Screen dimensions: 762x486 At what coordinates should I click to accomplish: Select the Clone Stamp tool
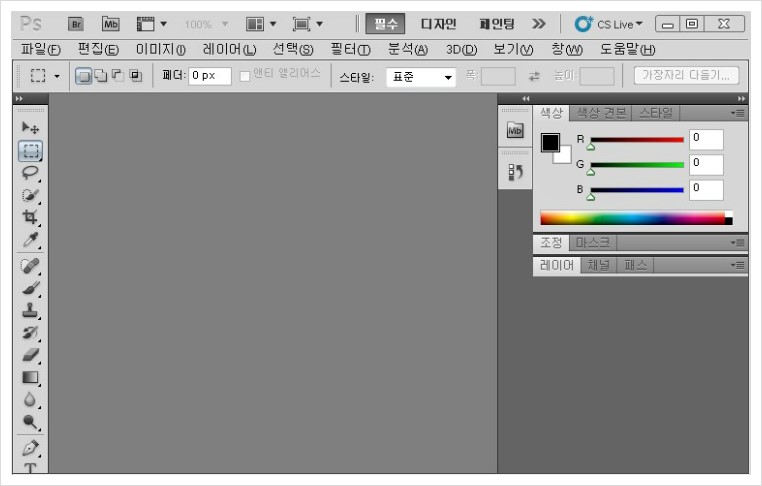click(31, 310)
